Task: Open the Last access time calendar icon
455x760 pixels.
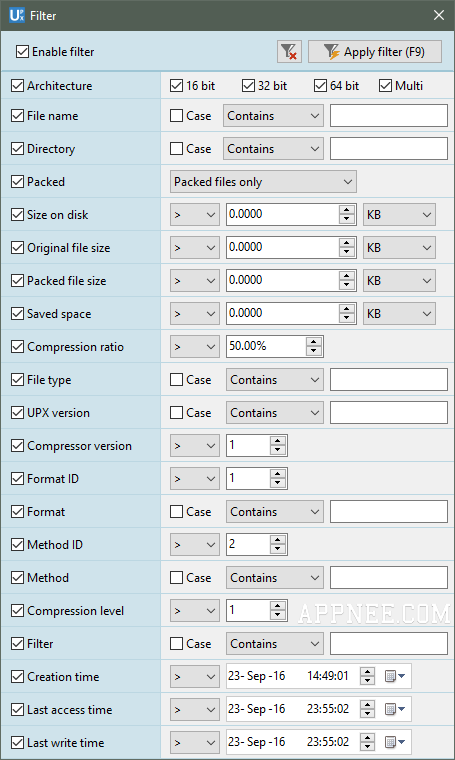Action: 394,709
